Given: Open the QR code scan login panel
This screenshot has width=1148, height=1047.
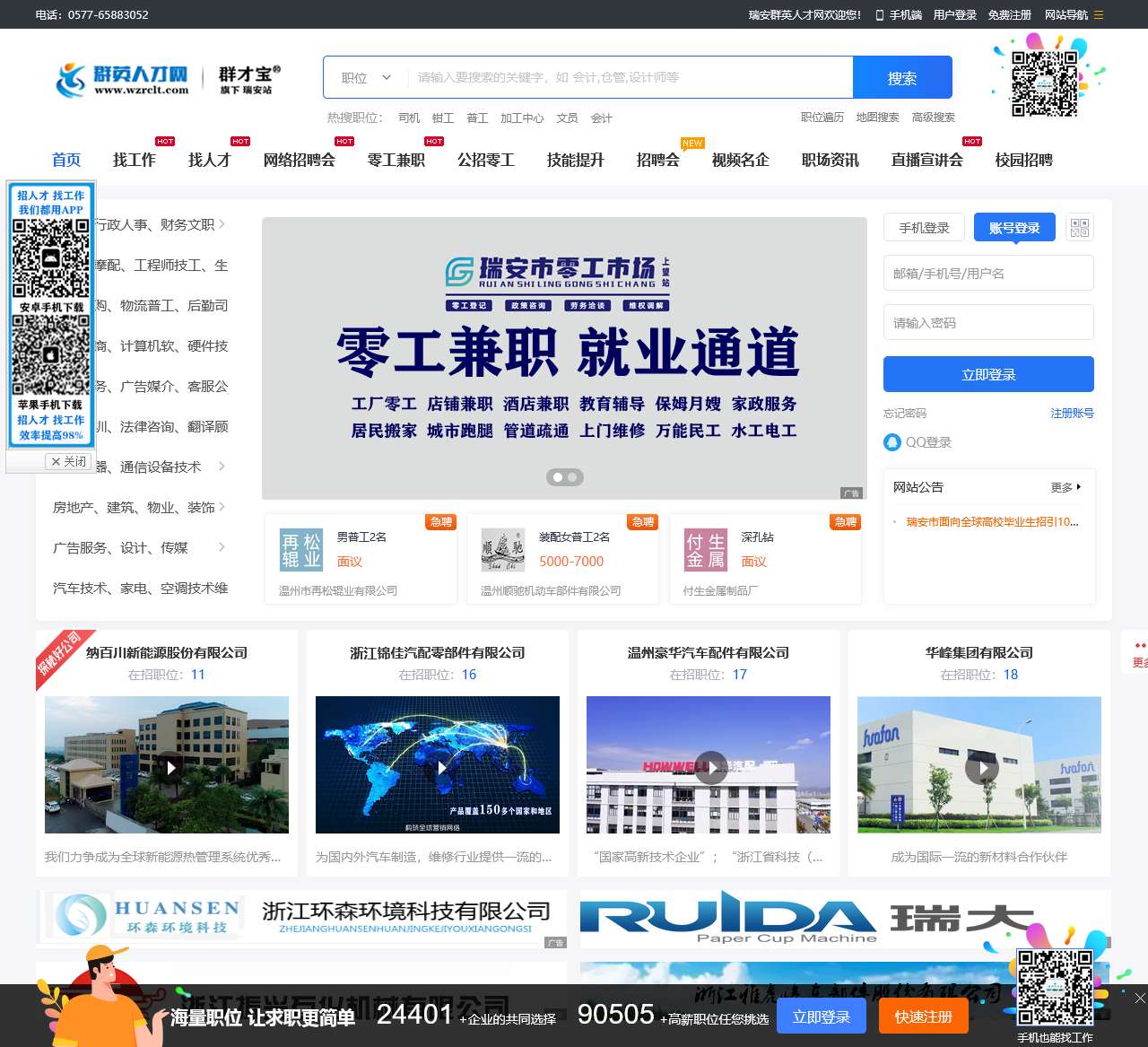Looking at the screenshot, I should [1079, 227].
